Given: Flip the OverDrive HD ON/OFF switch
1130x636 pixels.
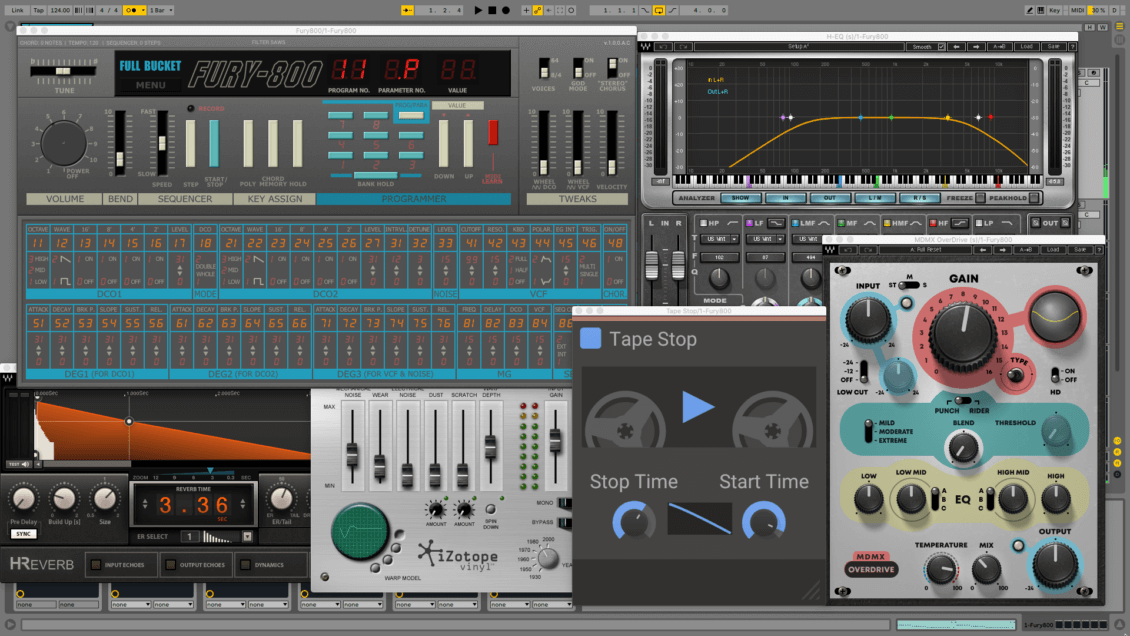Looking at the screenshot, I should coord(1055,375).
